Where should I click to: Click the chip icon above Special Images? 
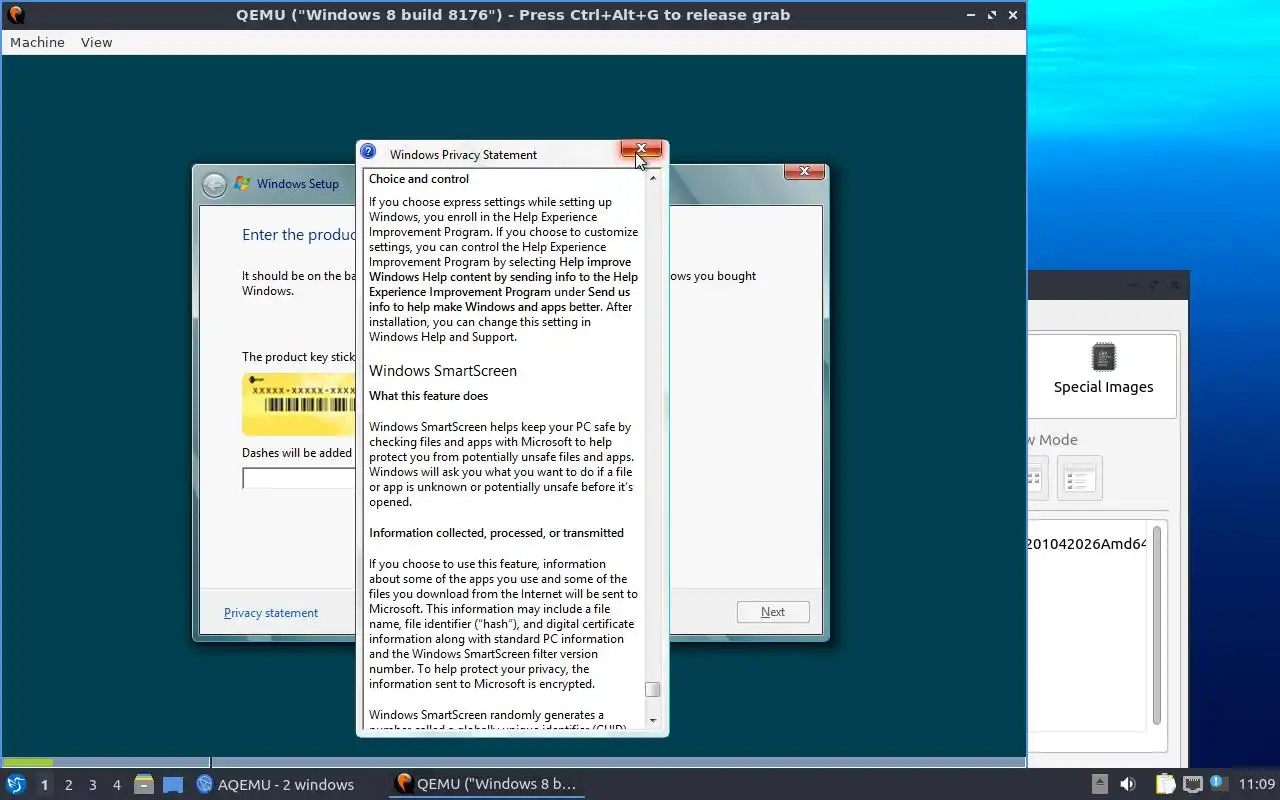(1104, 357)
